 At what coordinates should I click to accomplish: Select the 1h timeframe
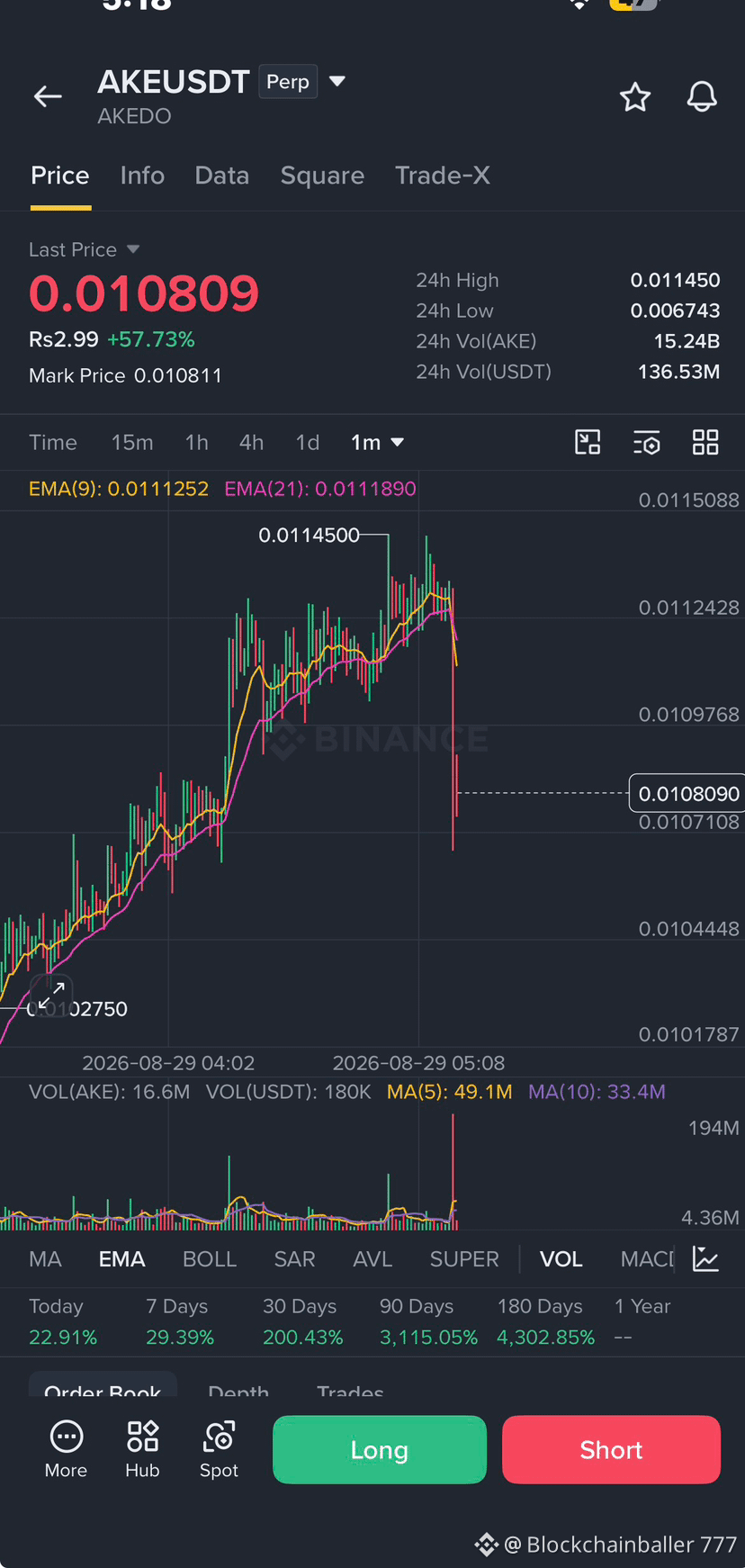coord(196,442)
